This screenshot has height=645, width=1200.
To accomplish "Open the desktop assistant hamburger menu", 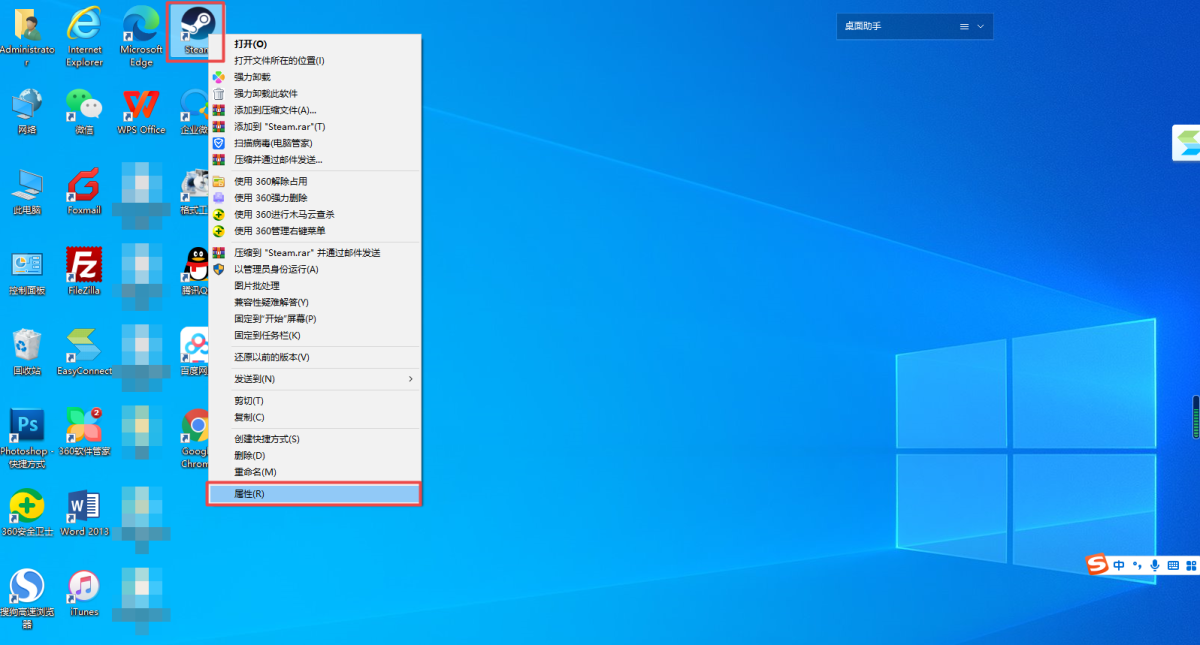I will pos(964,26).
